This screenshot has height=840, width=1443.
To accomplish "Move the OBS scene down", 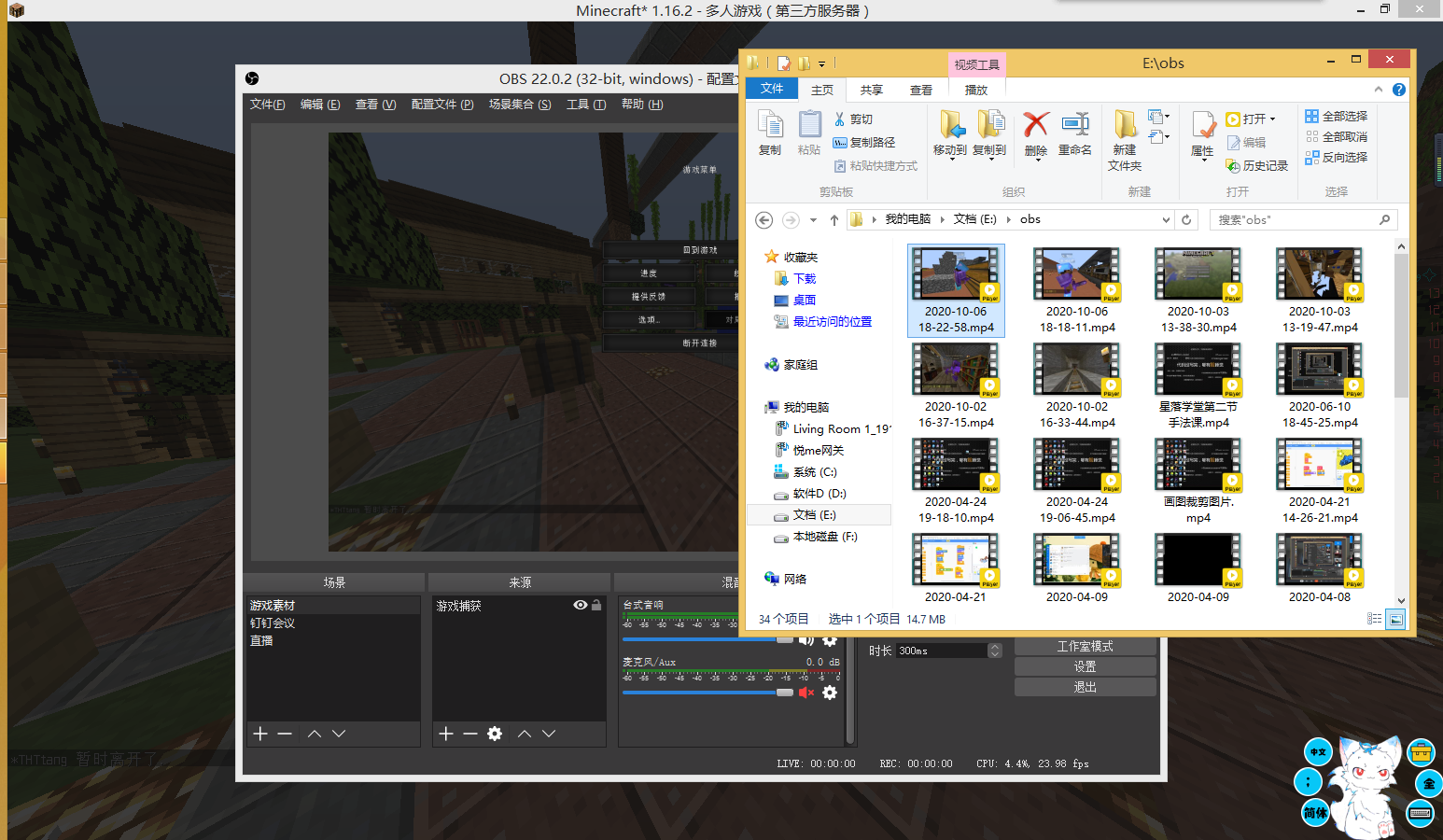I will pyautogui.click(x=339, y=734).
